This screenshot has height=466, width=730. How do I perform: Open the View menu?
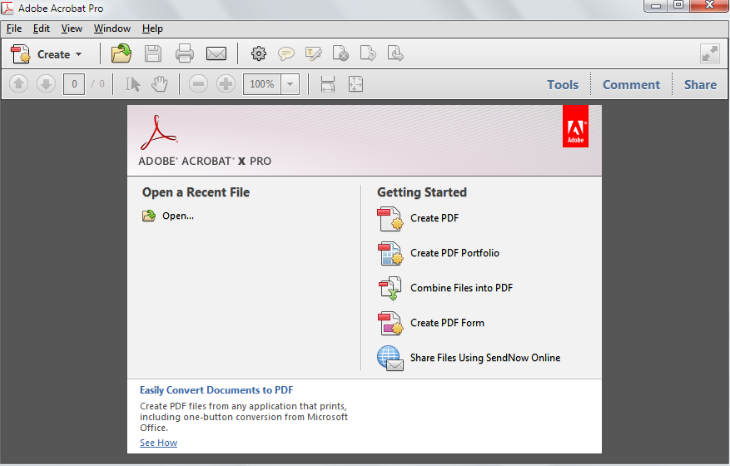[x=72, y=29]
